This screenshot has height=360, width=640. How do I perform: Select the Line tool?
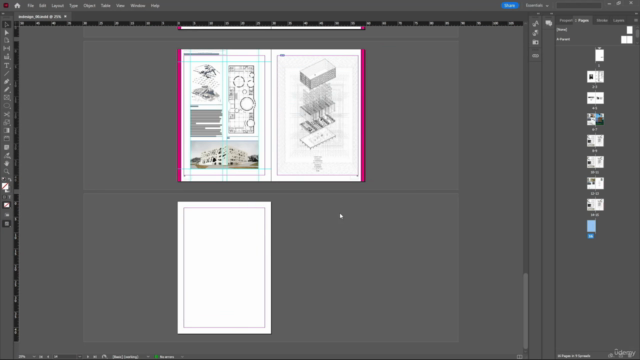(7, 73)
